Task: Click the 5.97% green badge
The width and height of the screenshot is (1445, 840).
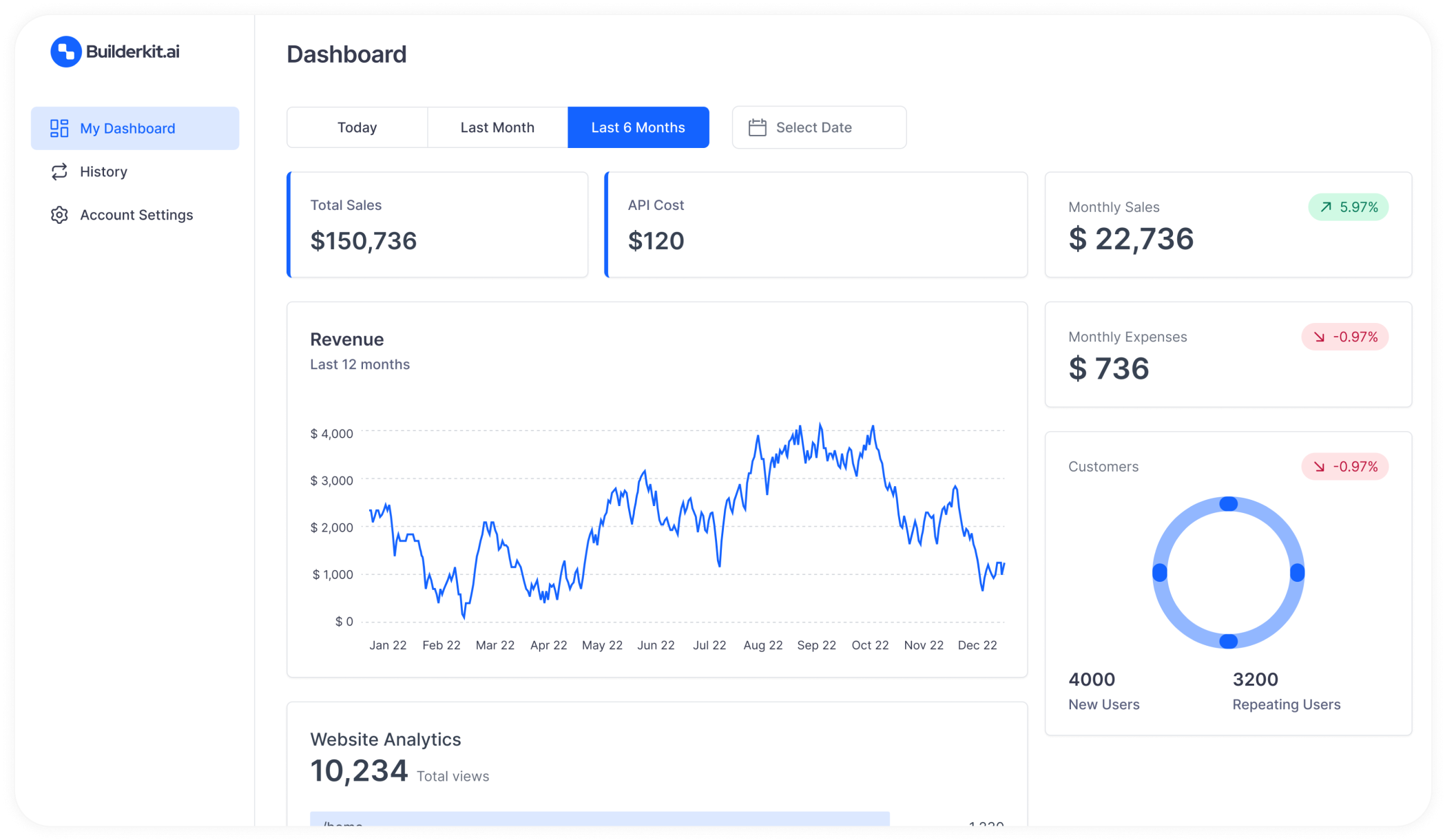Action: [1348, 207]
